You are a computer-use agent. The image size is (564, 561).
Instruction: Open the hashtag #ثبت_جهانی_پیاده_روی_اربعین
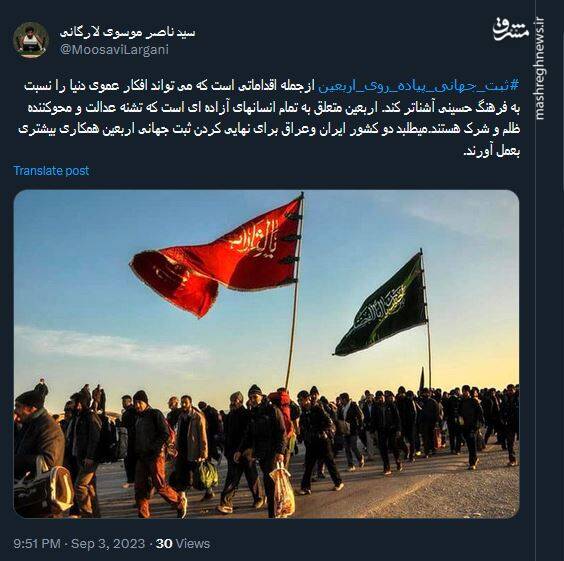click(x=419, y=86)
